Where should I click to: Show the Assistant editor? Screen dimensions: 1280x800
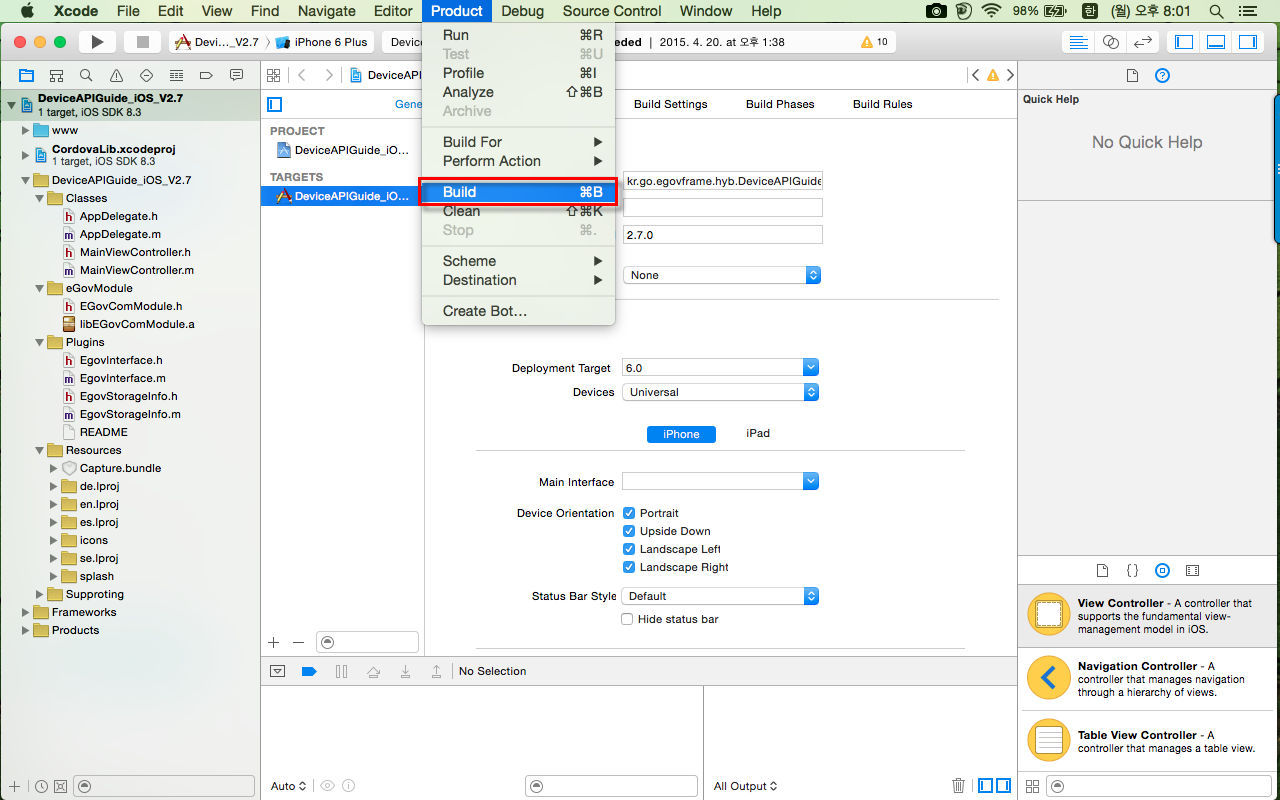tap(1110, 42)
